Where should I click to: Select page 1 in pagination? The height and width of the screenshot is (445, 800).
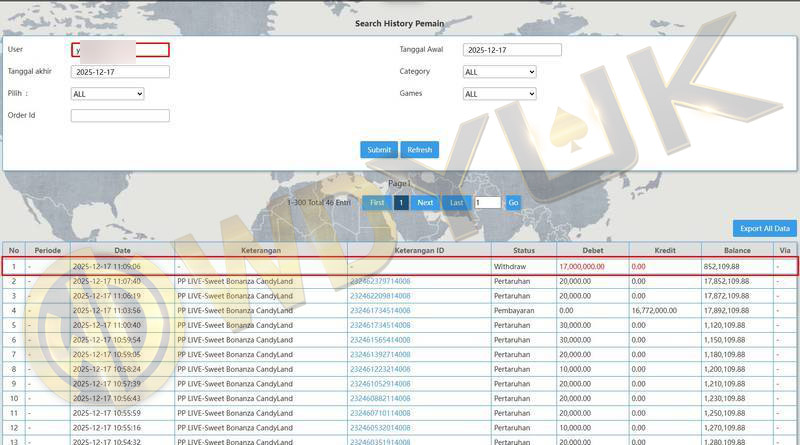click(400, 202)
